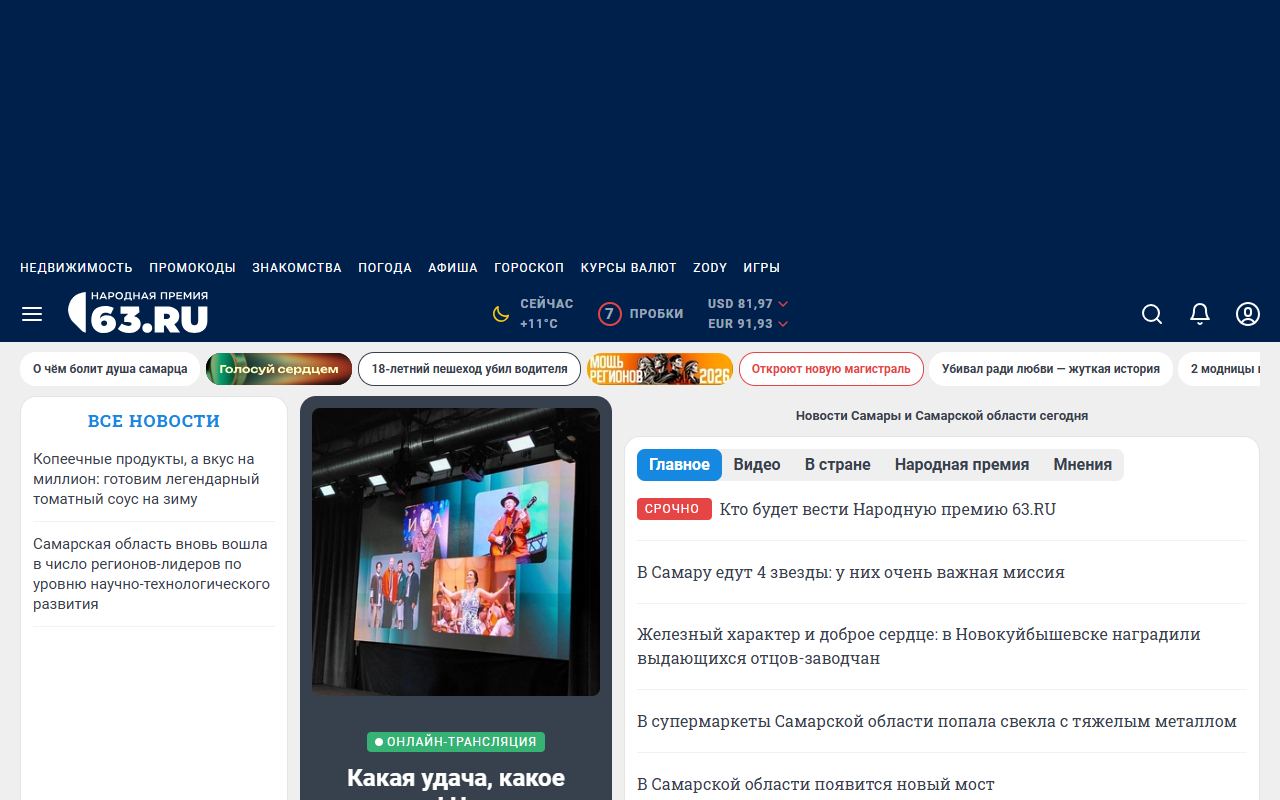1280x800 pixels.
Task: Expand the USD rate chevron
Action: (783, 304)
